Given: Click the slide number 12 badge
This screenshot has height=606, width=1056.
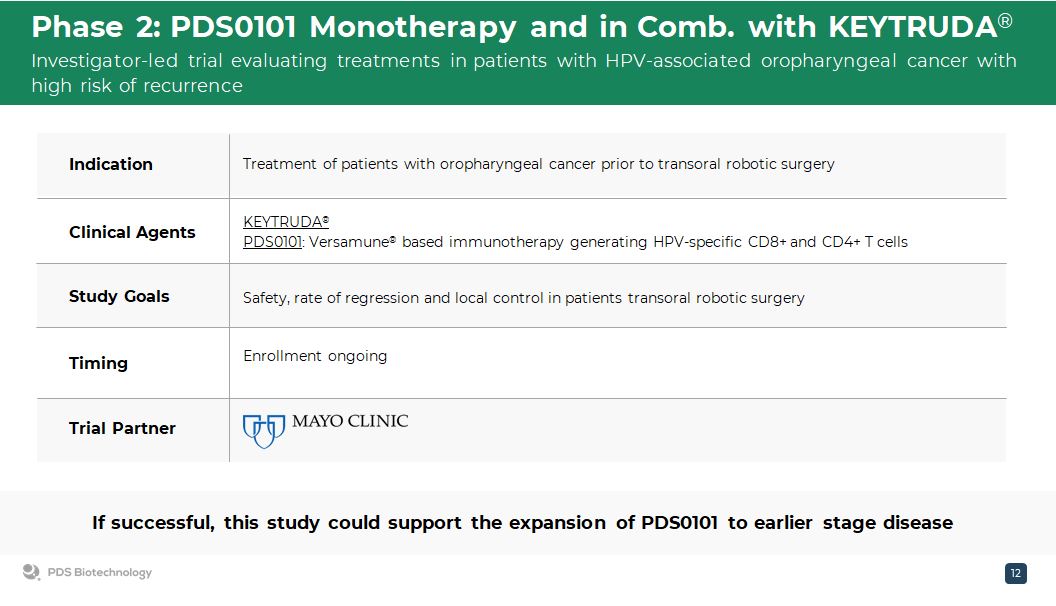Looking at the screenshot, I should point(1015,573).
